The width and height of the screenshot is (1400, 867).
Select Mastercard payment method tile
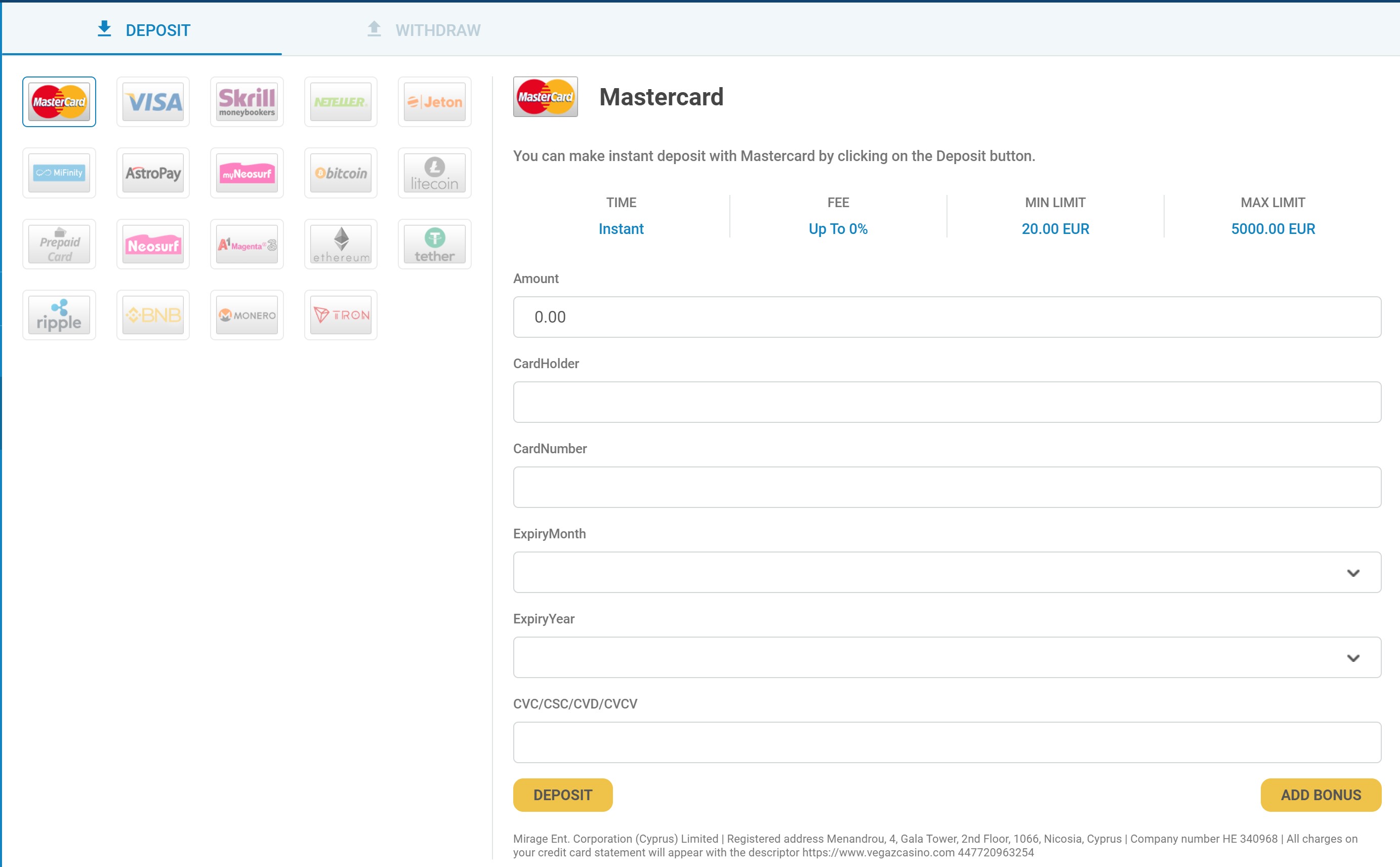(59, 101)
